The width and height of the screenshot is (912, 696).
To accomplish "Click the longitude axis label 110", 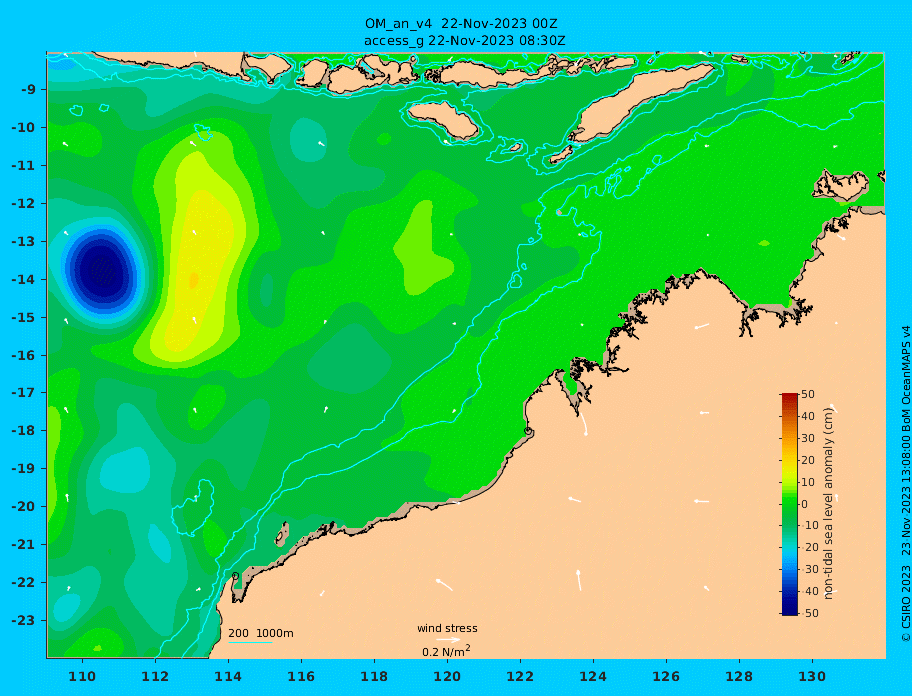I will [83, 677].
